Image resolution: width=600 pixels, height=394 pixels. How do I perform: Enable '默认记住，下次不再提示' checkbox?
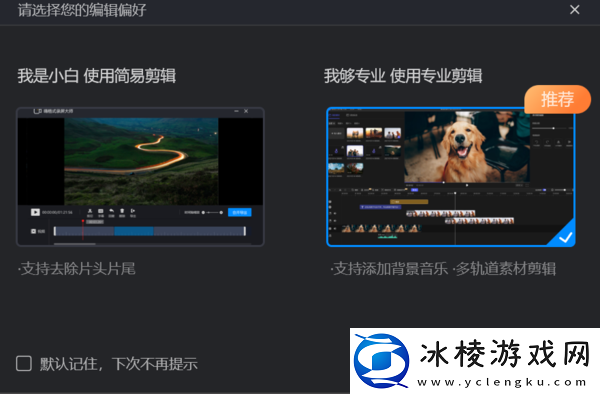pyautogui.click(x=24, y=363)
